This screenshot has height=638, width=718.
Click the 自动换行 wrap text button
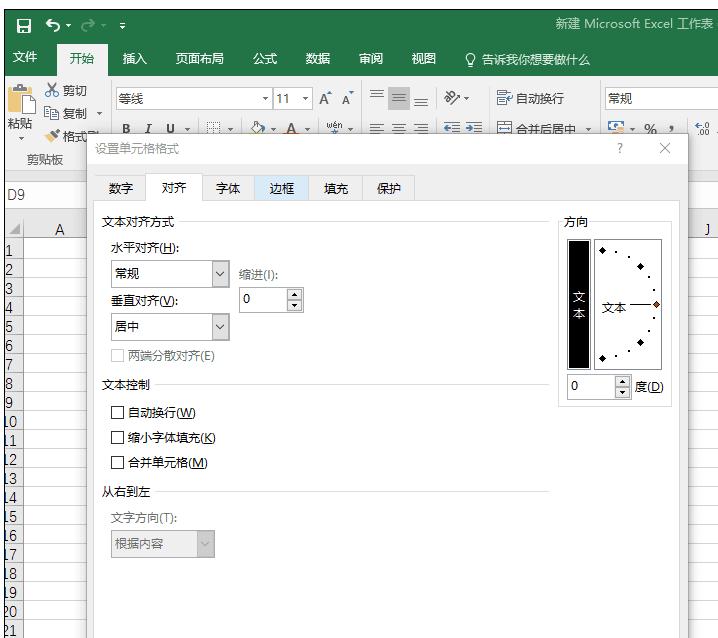coord(530,98)
